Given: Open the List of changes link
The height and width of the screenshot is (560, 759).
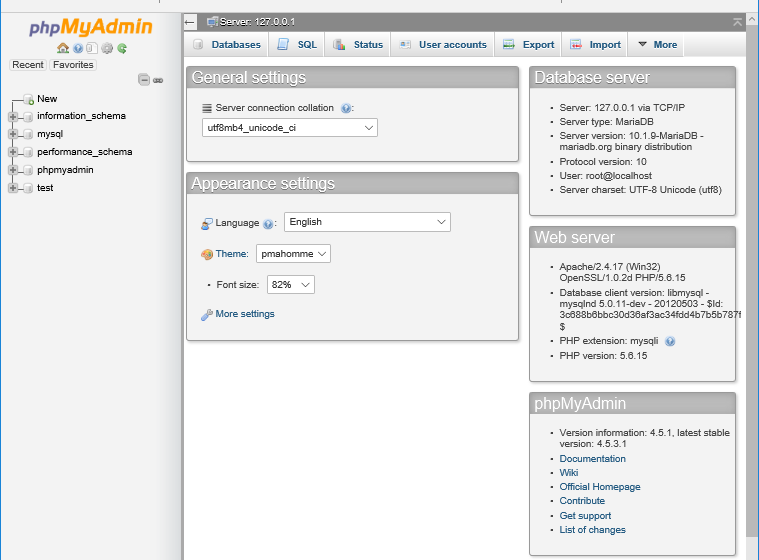Looking at the screenshot, I should click(x=592, y=530).
